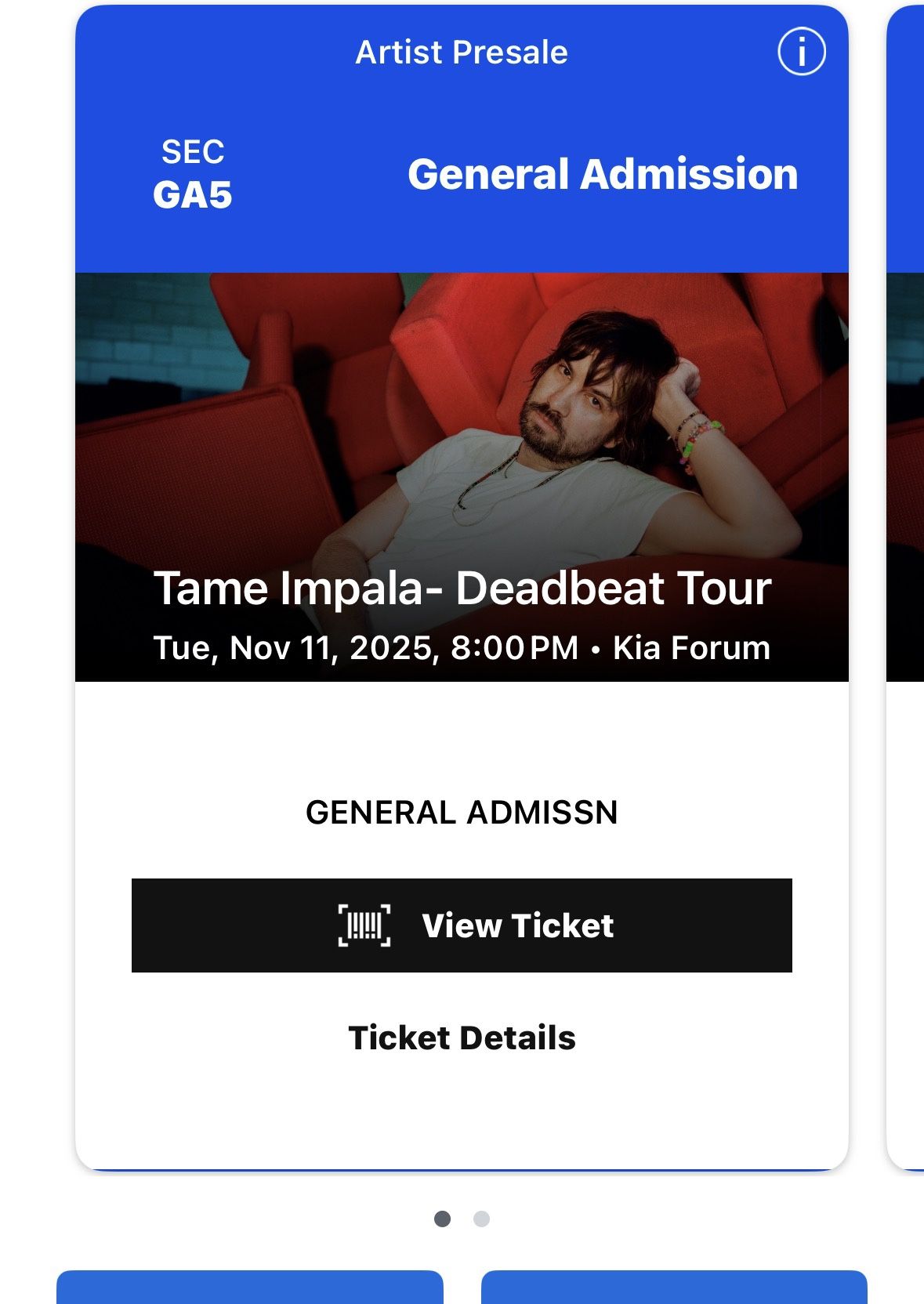This screenshot has width=924, height=1304.
Task: Click the GENERAL ADMISSN text
Action: click(462, 813)
